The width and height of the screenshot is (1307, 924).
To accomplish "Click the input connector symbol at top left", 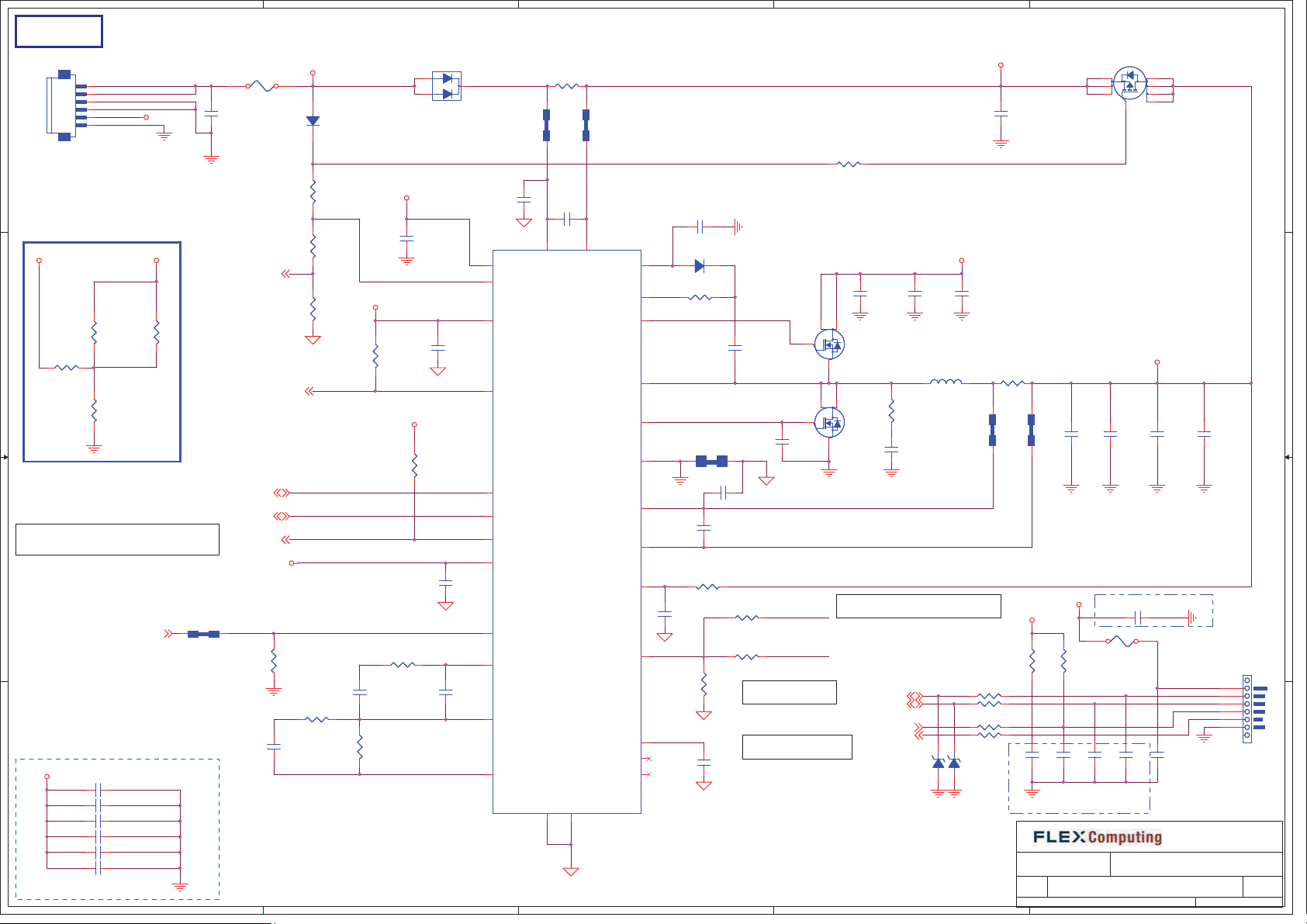I will pyautogui.click(x=67, y=106).
